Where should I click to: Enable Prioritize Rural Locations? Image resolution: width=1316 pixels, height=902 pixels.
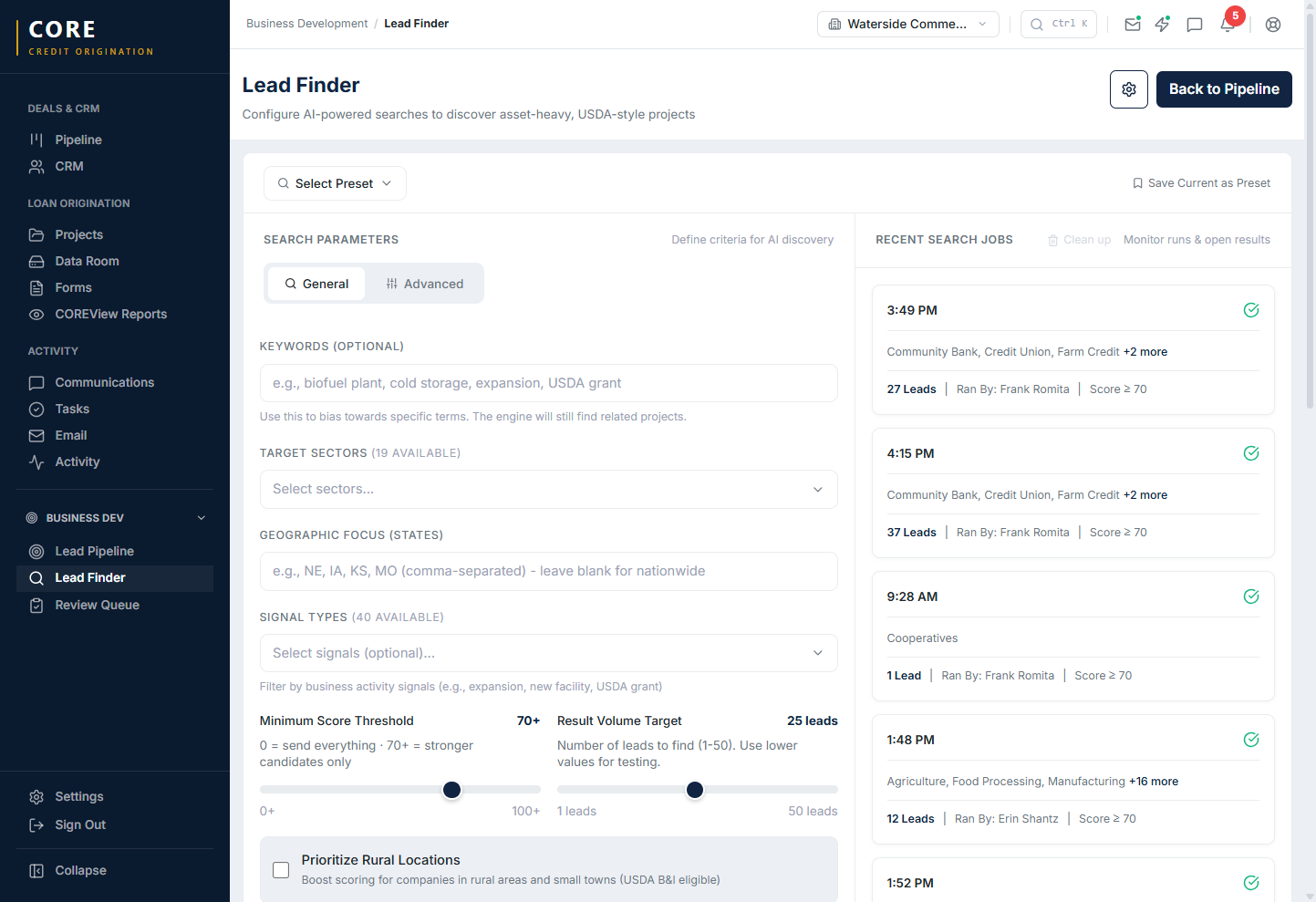click(x=281, y=870)
